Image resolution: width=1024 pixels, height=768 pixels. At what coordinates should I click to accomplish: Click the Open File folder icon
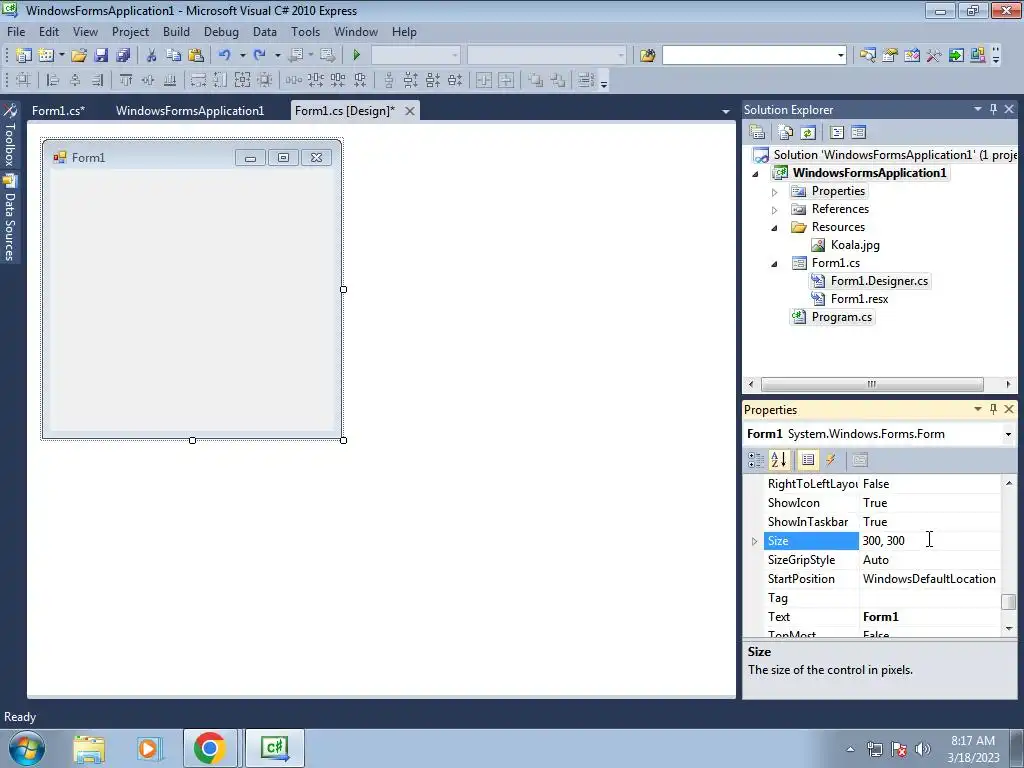coord(79,56)
